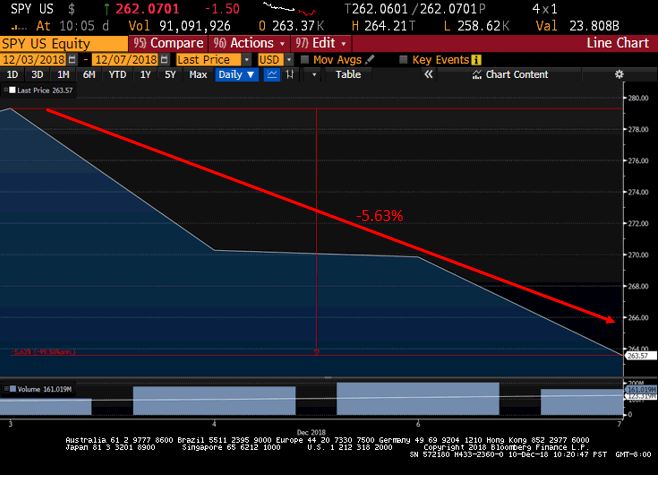Click the end date 12/07/2018 field

125,60
